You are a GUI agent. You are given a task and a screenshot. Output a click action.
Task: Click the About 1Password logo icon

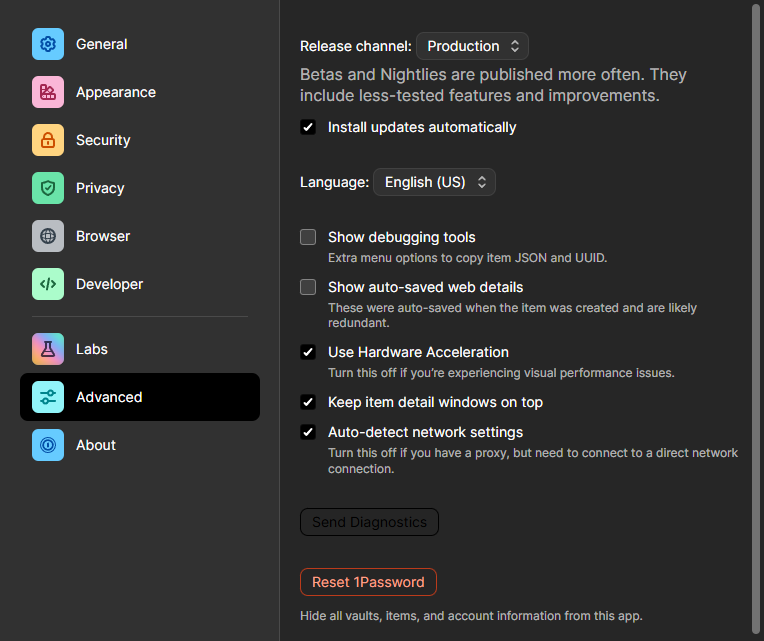coord(48,445)
